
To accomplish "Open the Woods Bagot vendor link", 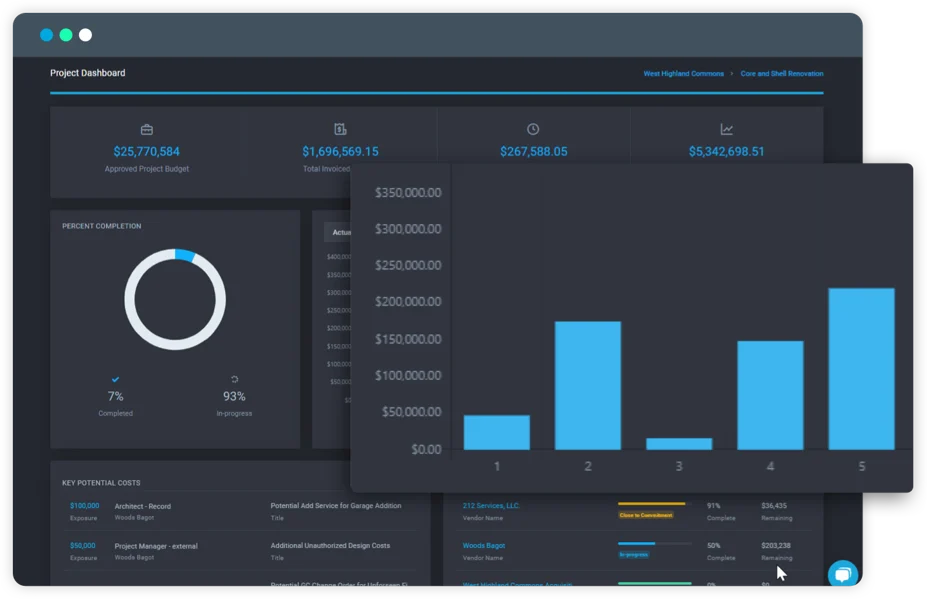I will point(483,546).
